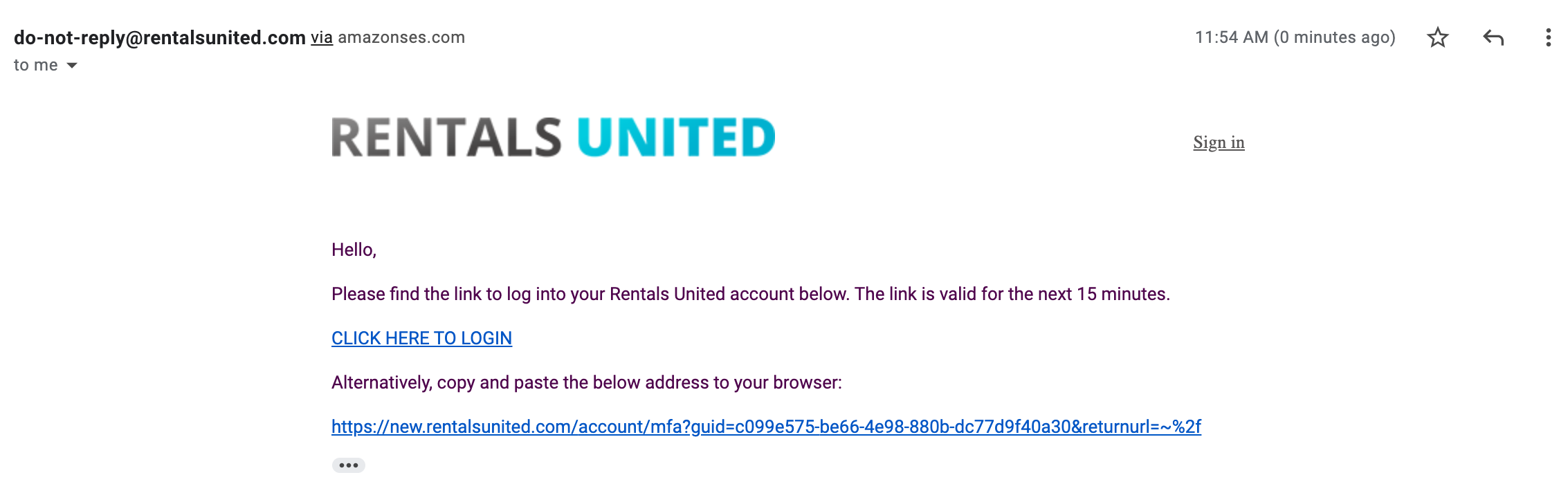Click the Sign in link
This screenshot has height=484, width=1568.
[1219, 142]
